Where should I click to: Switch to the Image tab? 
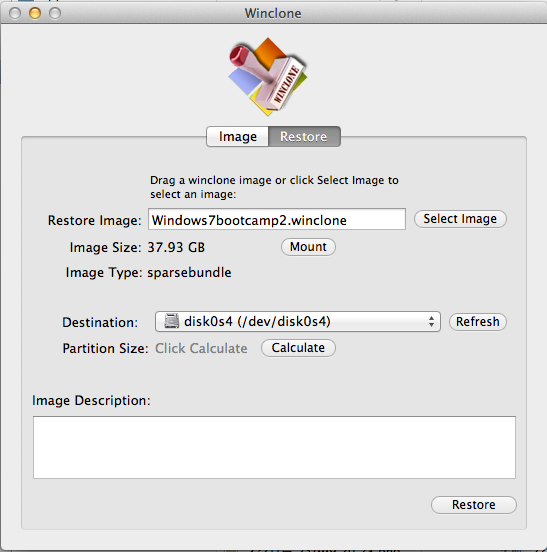[x=238, y=137]
